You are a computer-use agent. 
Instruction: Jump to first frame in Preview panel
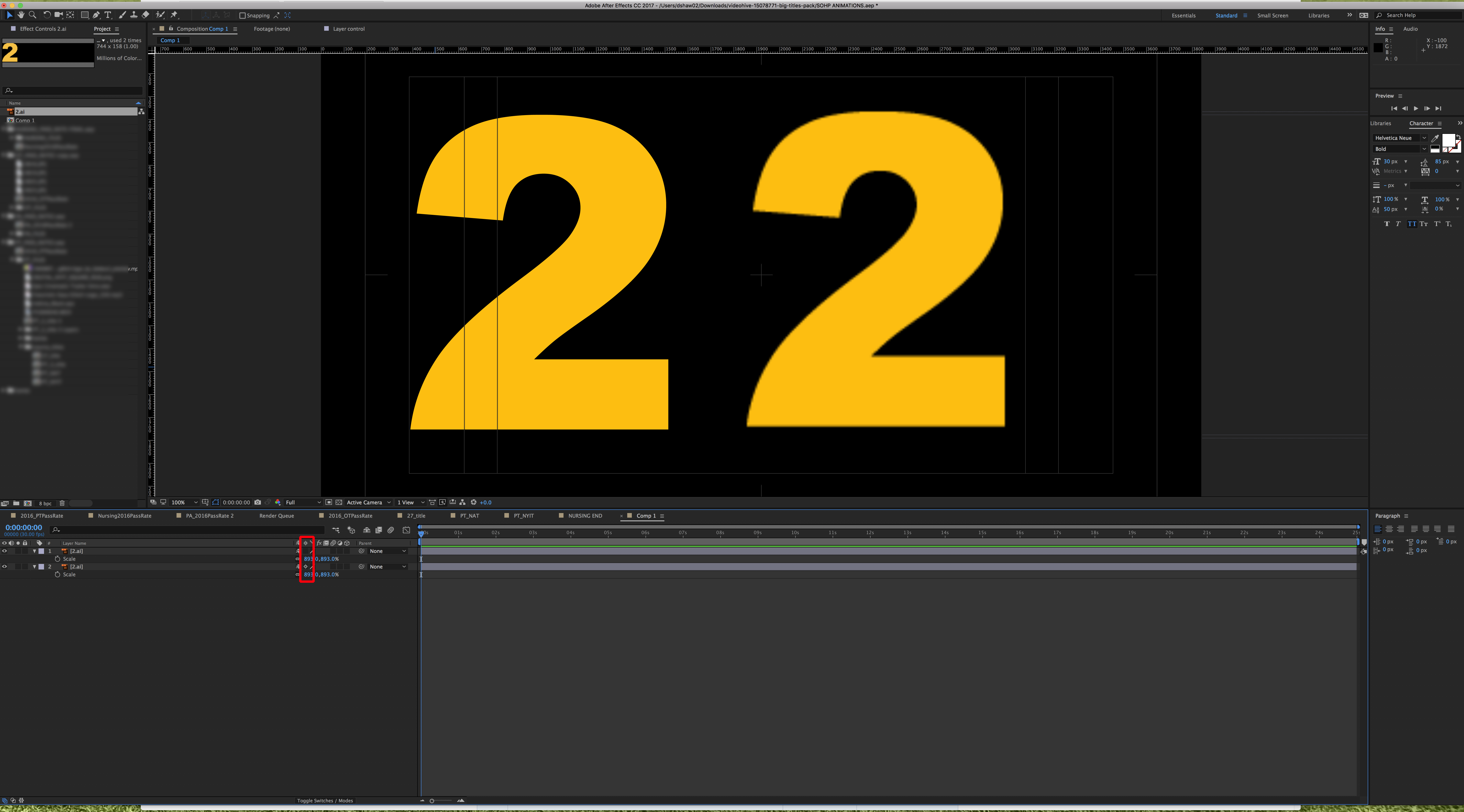(1394, 108)
